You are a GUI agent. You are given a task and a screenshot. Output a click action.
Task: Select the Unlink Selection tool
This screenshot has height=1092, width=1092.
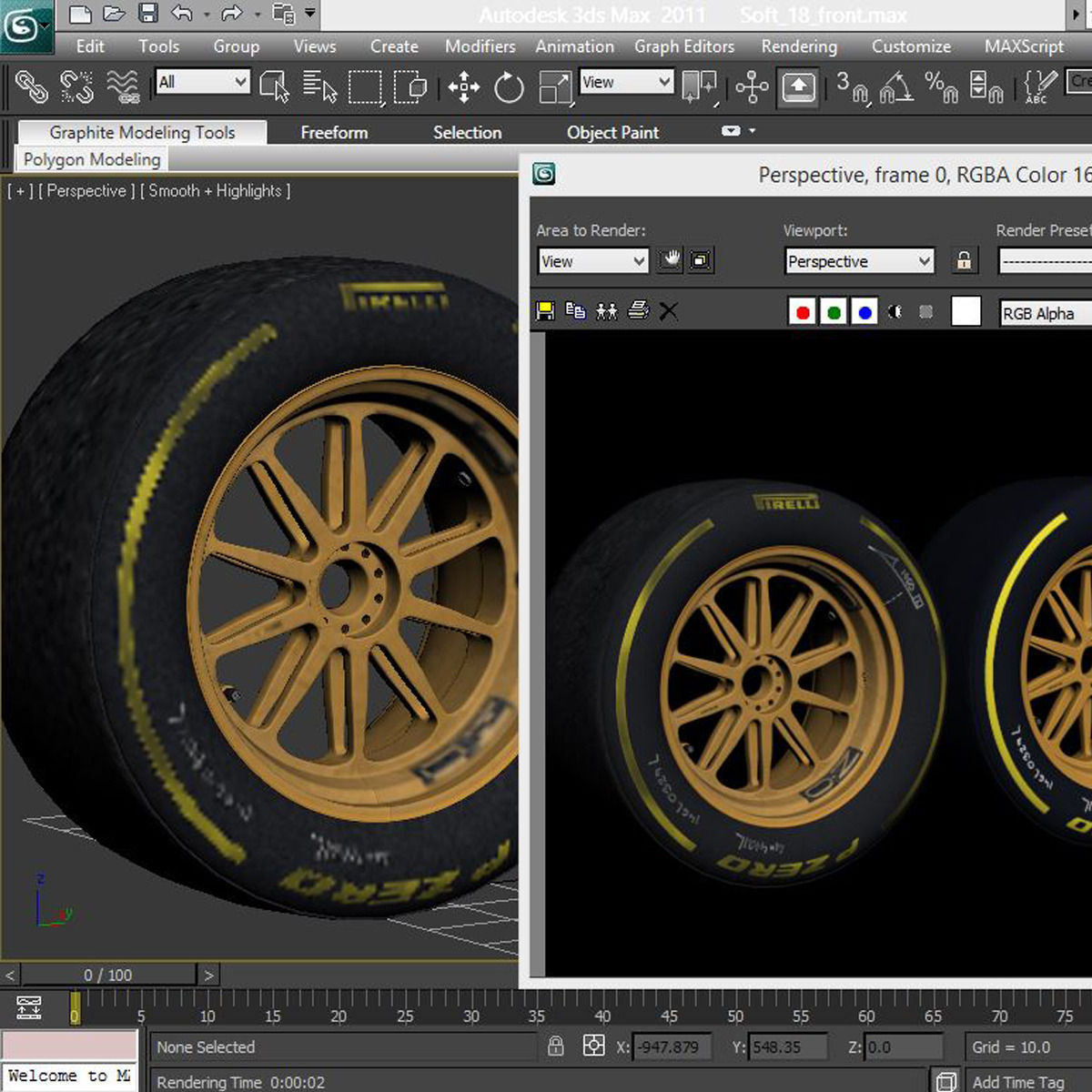[76, 87]
